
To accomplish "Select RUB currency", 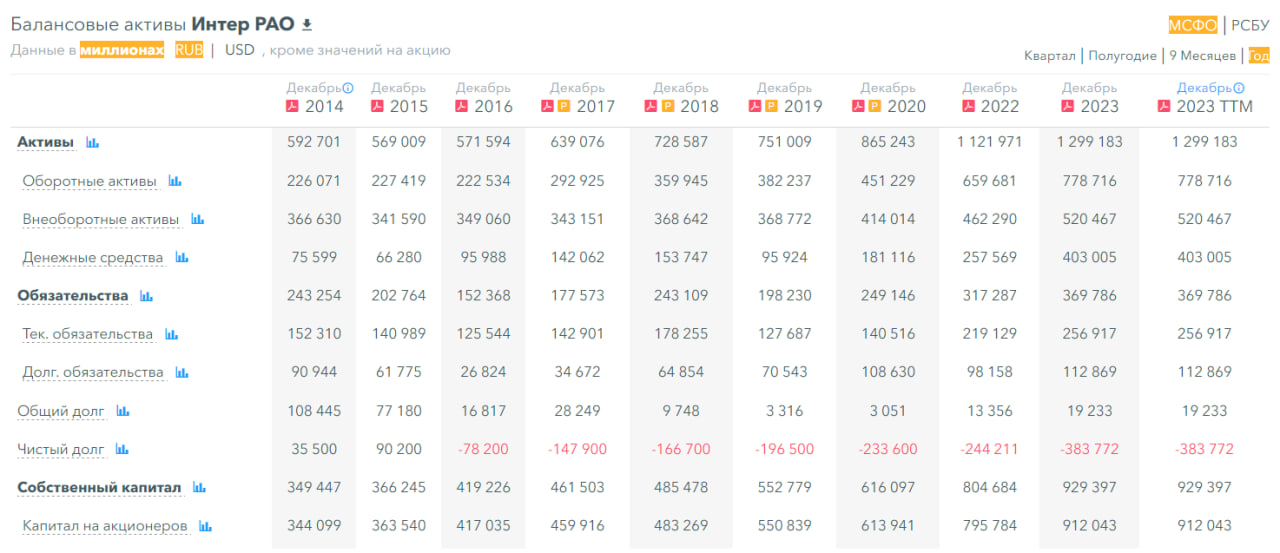I will point(188,50).
